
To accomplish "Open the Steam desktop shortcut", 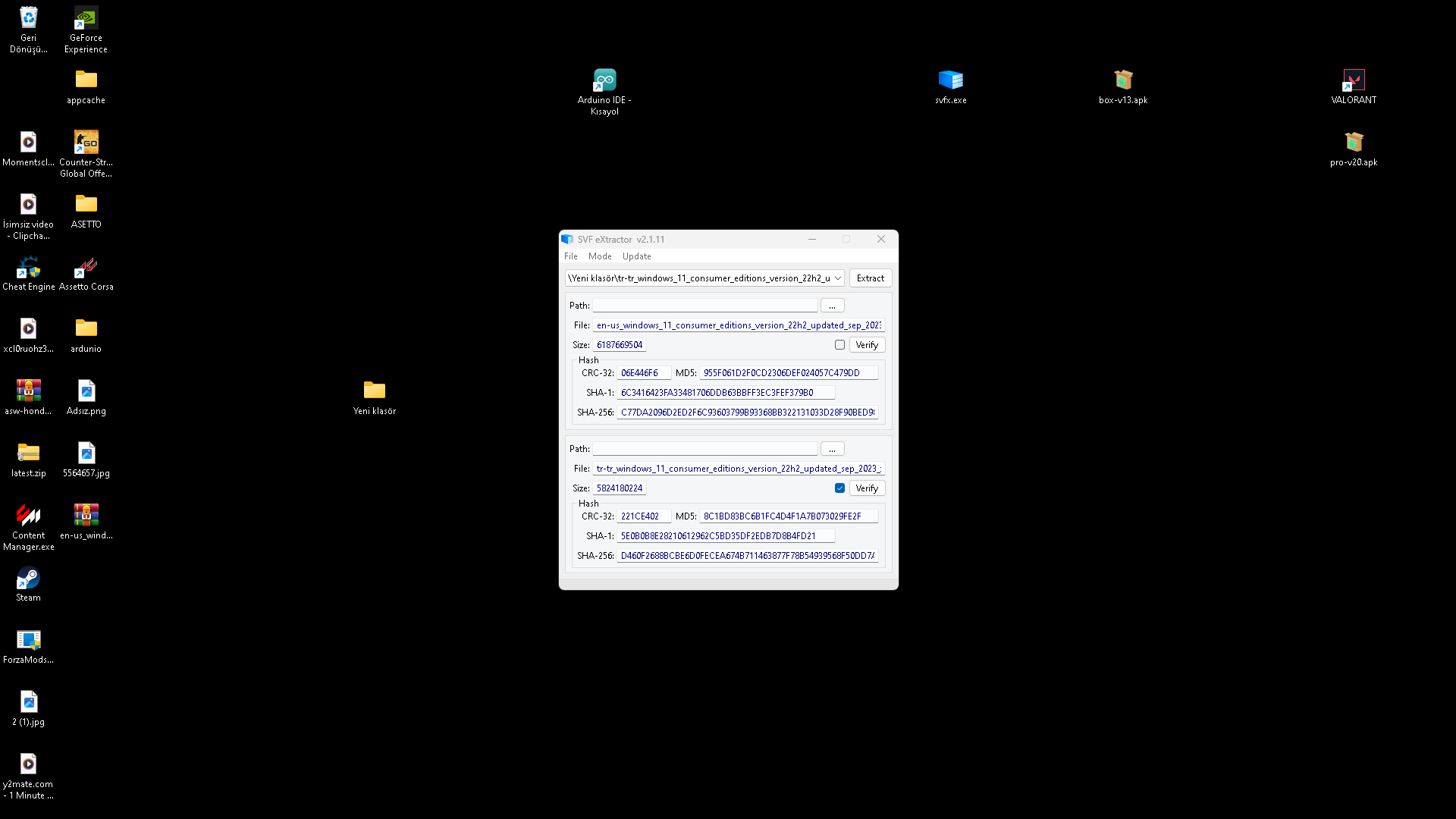I will click(28, 579).
